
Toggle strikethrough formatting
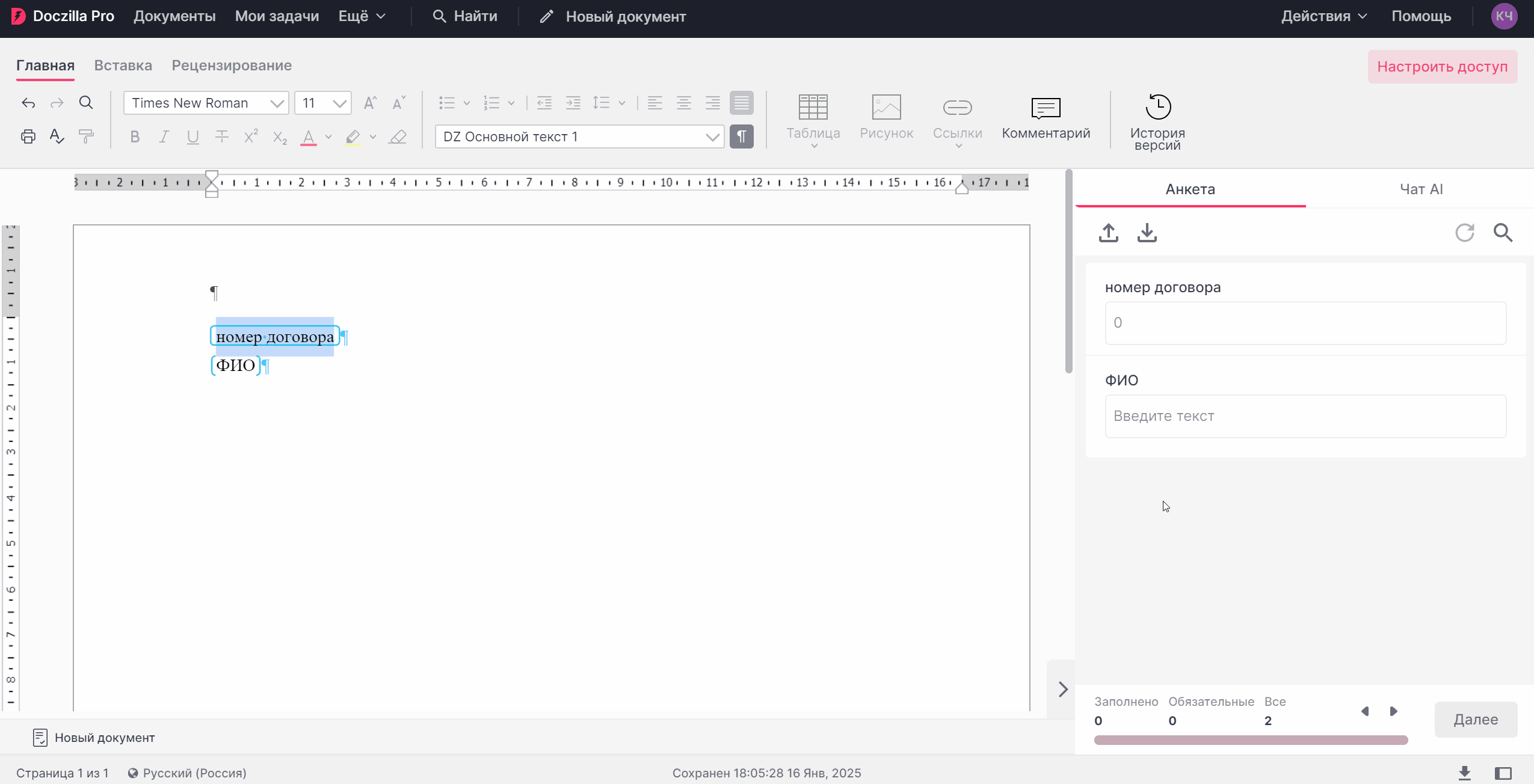221,136
